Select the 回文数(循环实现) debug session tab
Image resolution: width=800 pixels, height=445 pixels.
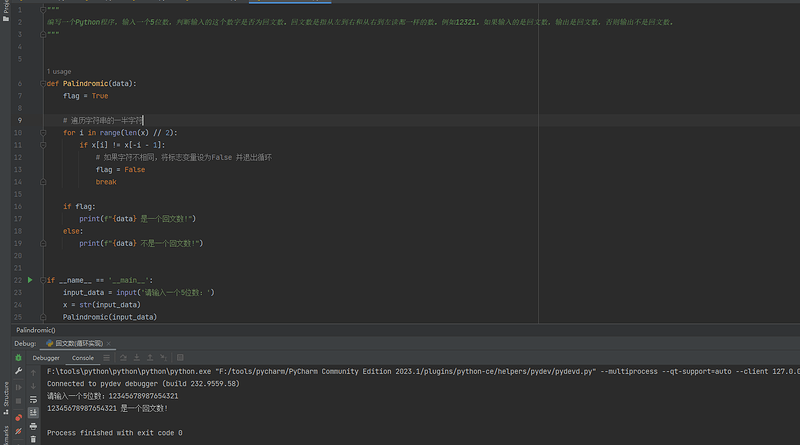coord(79,343)
